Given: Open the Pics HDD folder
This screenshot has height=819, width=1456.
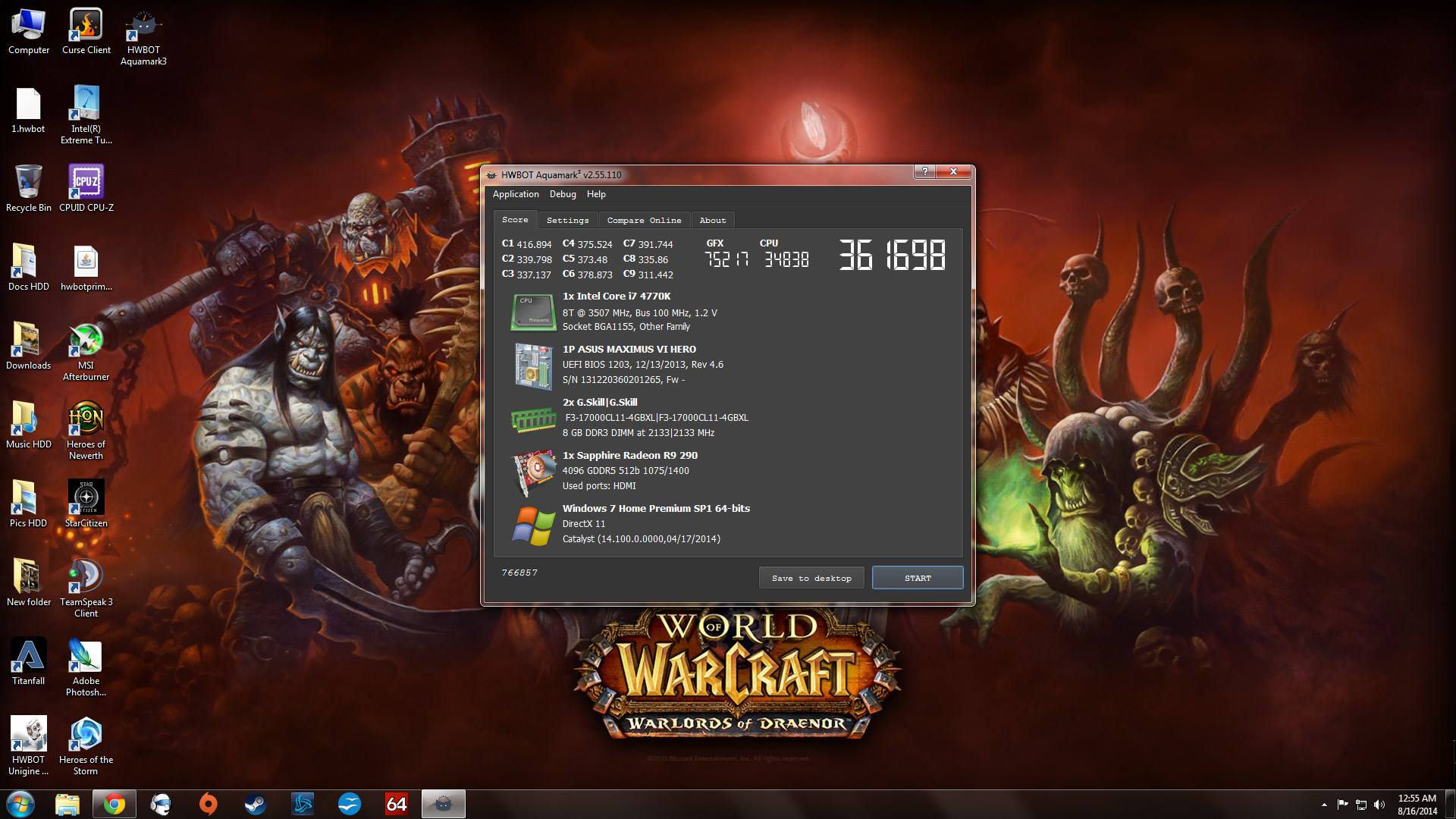Looking at the screenshot, I should 29,504.
